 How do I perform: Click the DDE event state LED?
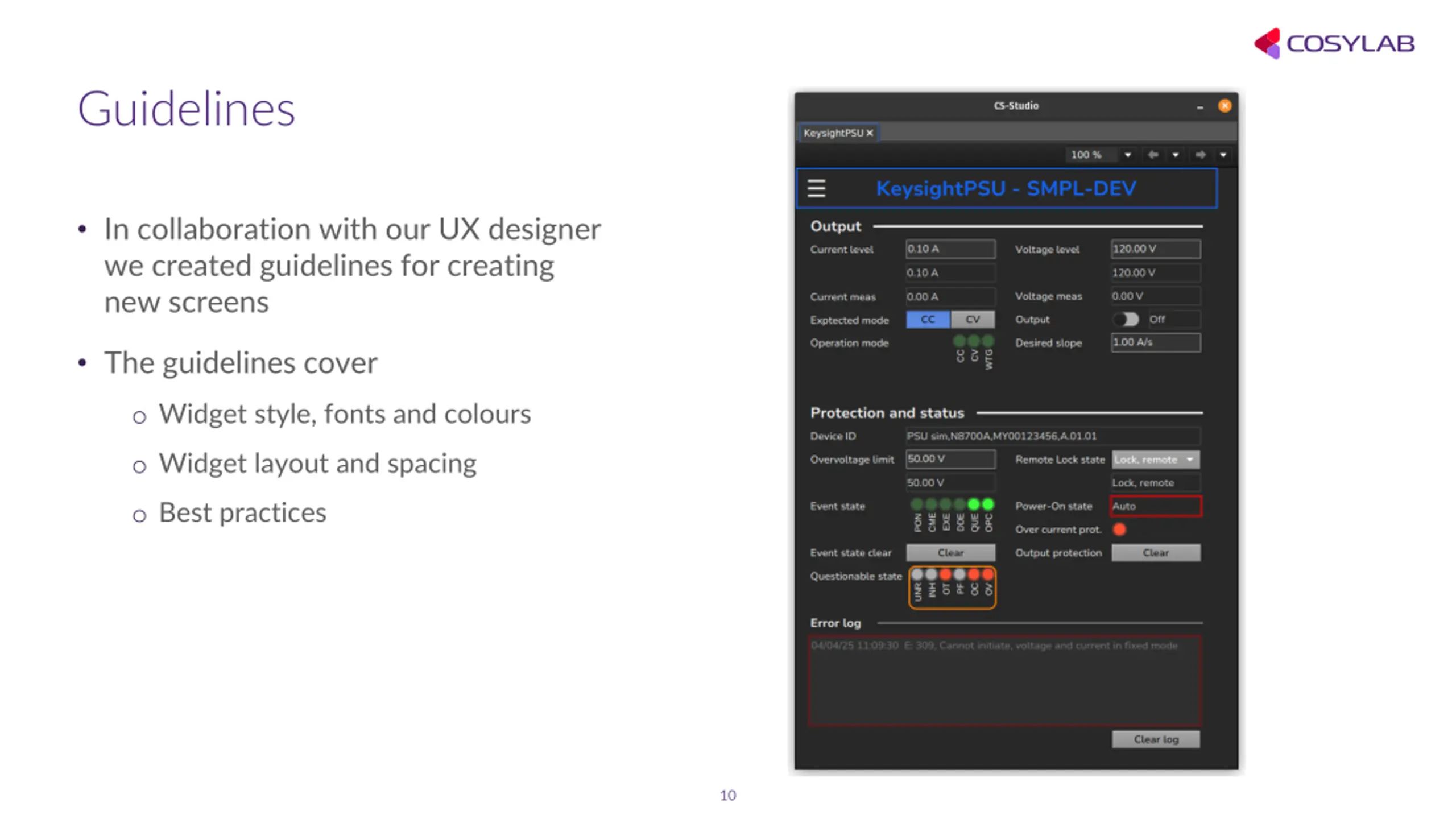(x=959, y=504)
